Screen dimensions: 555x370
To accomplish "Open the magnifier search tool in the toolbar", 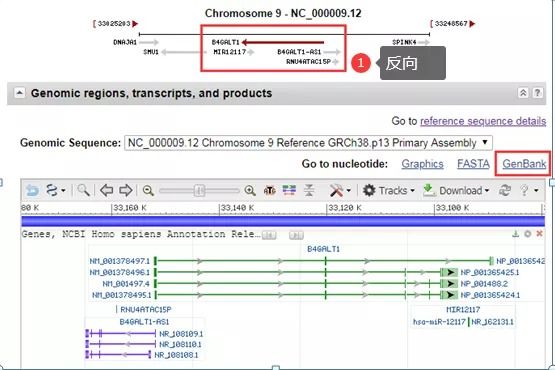I will click(84, 190).
